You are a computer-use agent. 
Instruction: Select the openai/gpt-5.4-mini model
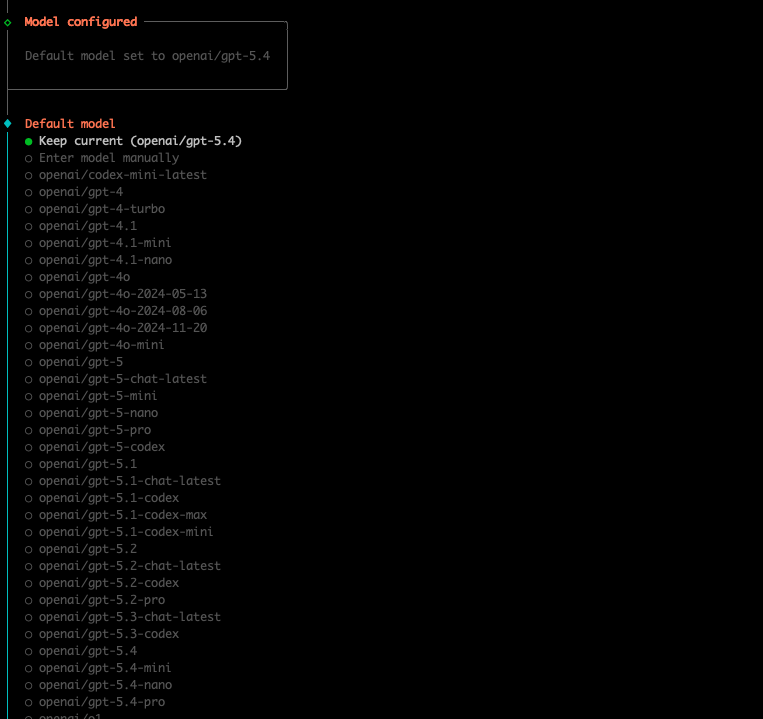click(x=105, y=668)
